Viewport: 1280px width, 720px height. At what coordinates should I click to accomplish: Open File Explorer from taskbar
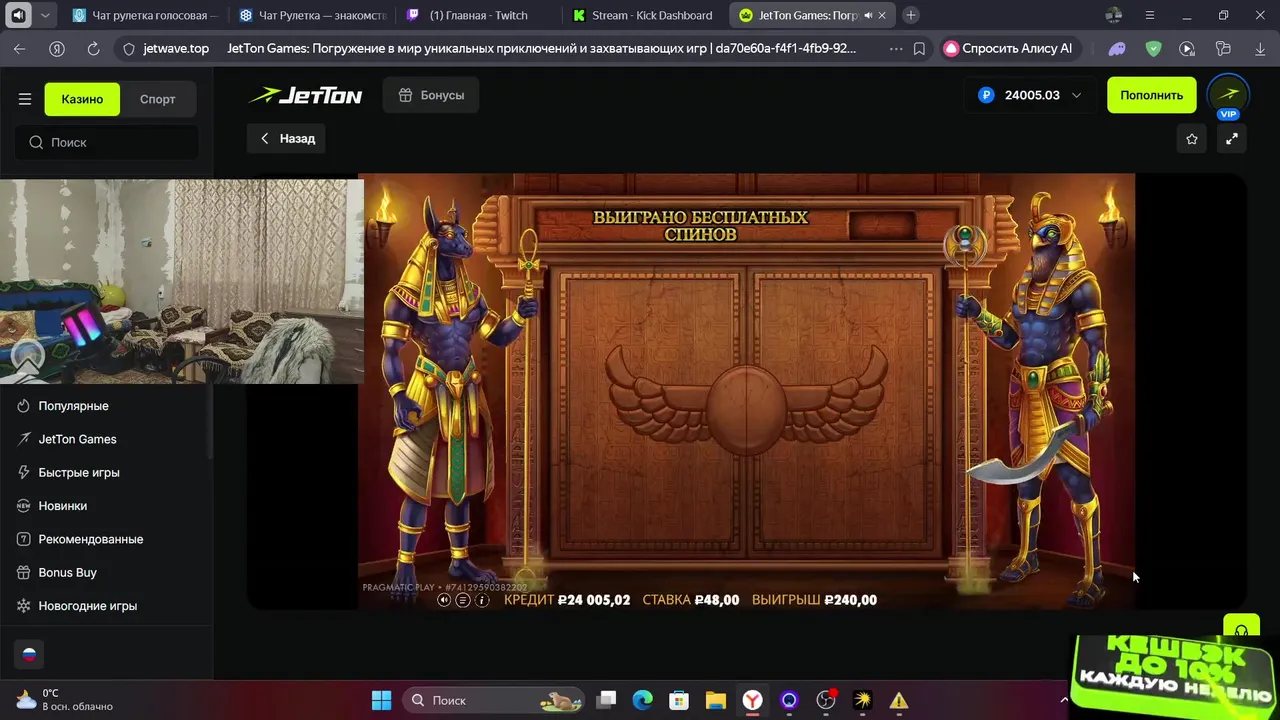715,700
